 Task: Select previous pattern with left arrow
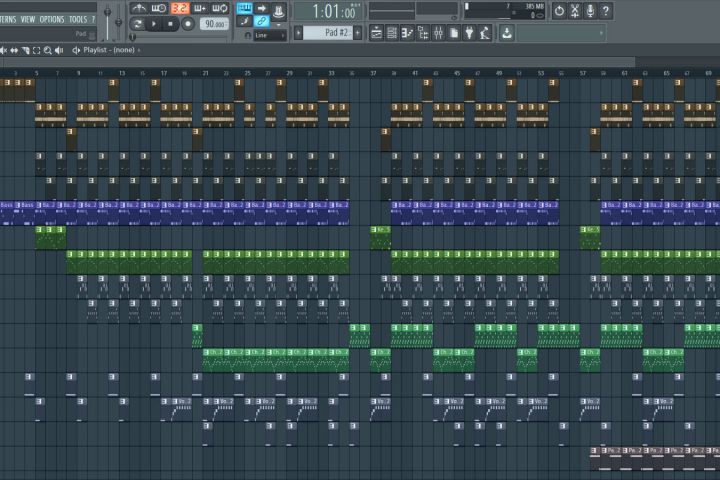coord(298,33)
